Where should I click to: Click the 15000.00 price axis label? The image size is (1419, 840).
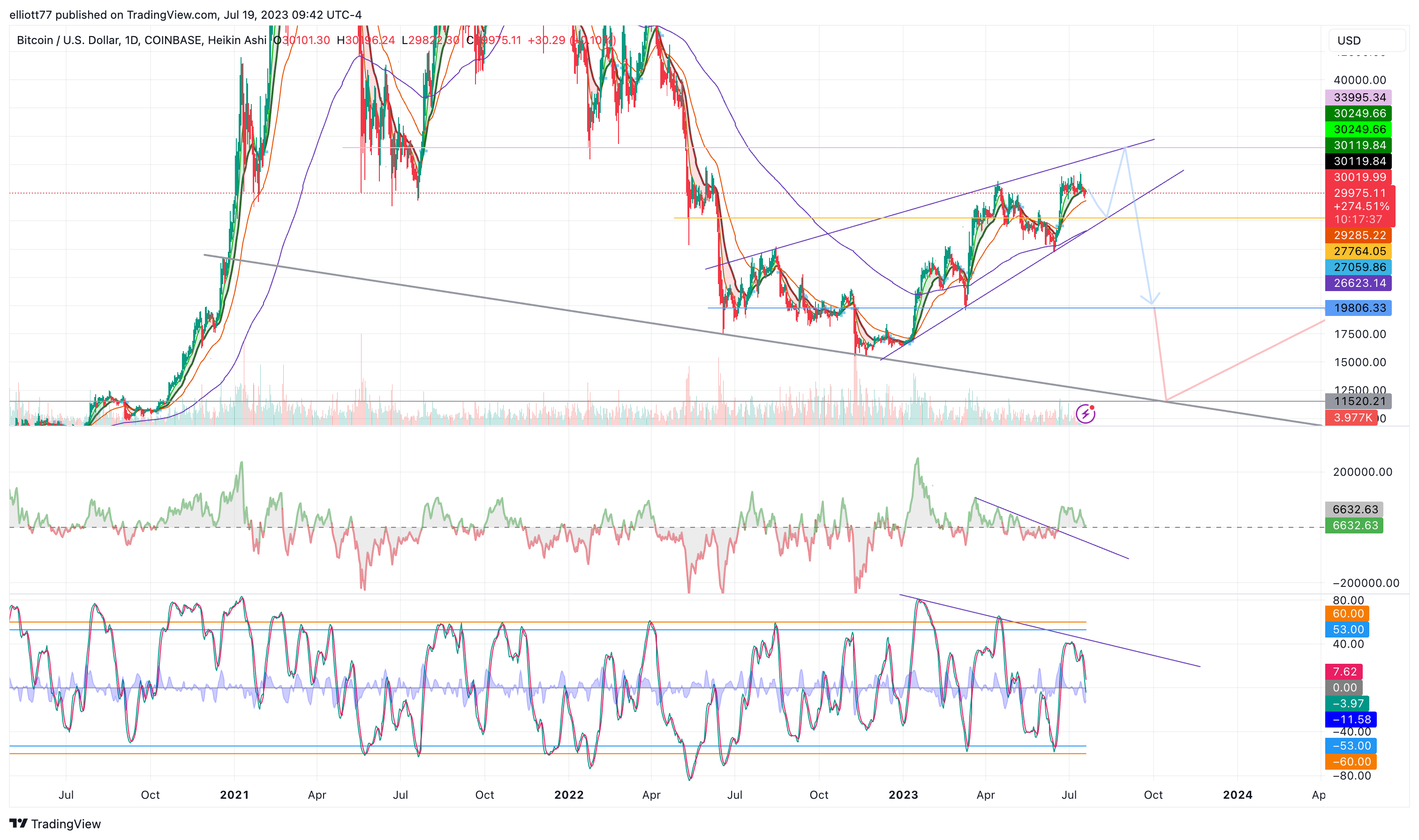(1359, 363)
